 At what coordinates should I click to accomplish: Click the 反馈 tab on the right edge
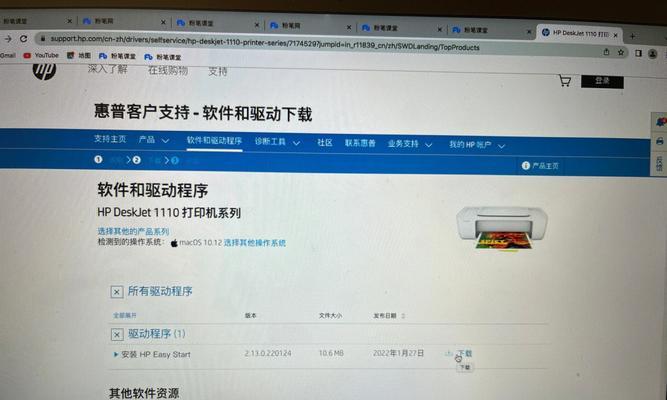click(x=659, y=164)
